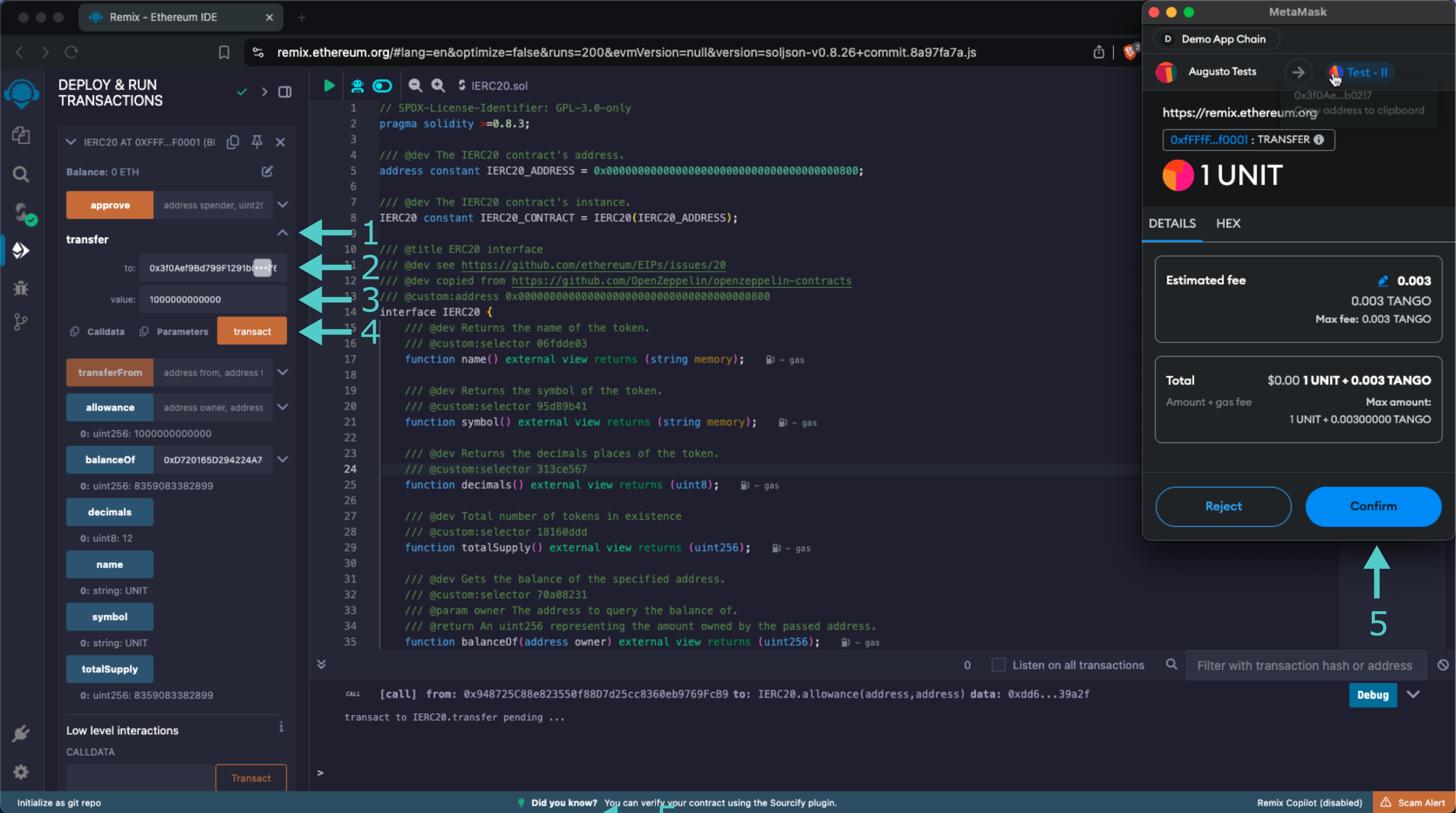Focus the transaction hash filter field
Viewport: 1456px width, 813px height.
1306,666
